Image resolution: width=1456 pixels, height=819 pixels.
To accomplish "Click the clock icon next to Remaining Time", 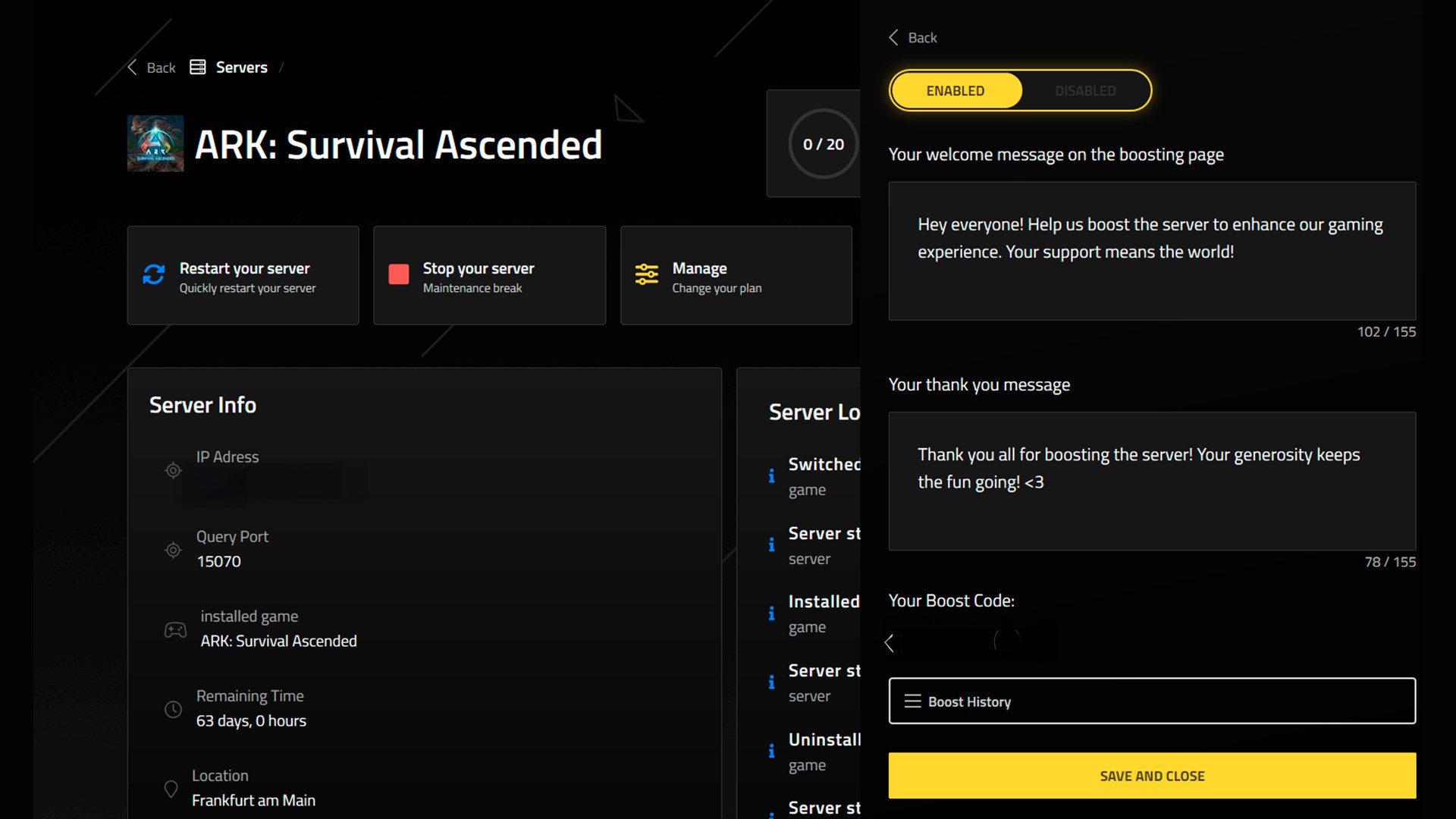I will tap(173, 709).
